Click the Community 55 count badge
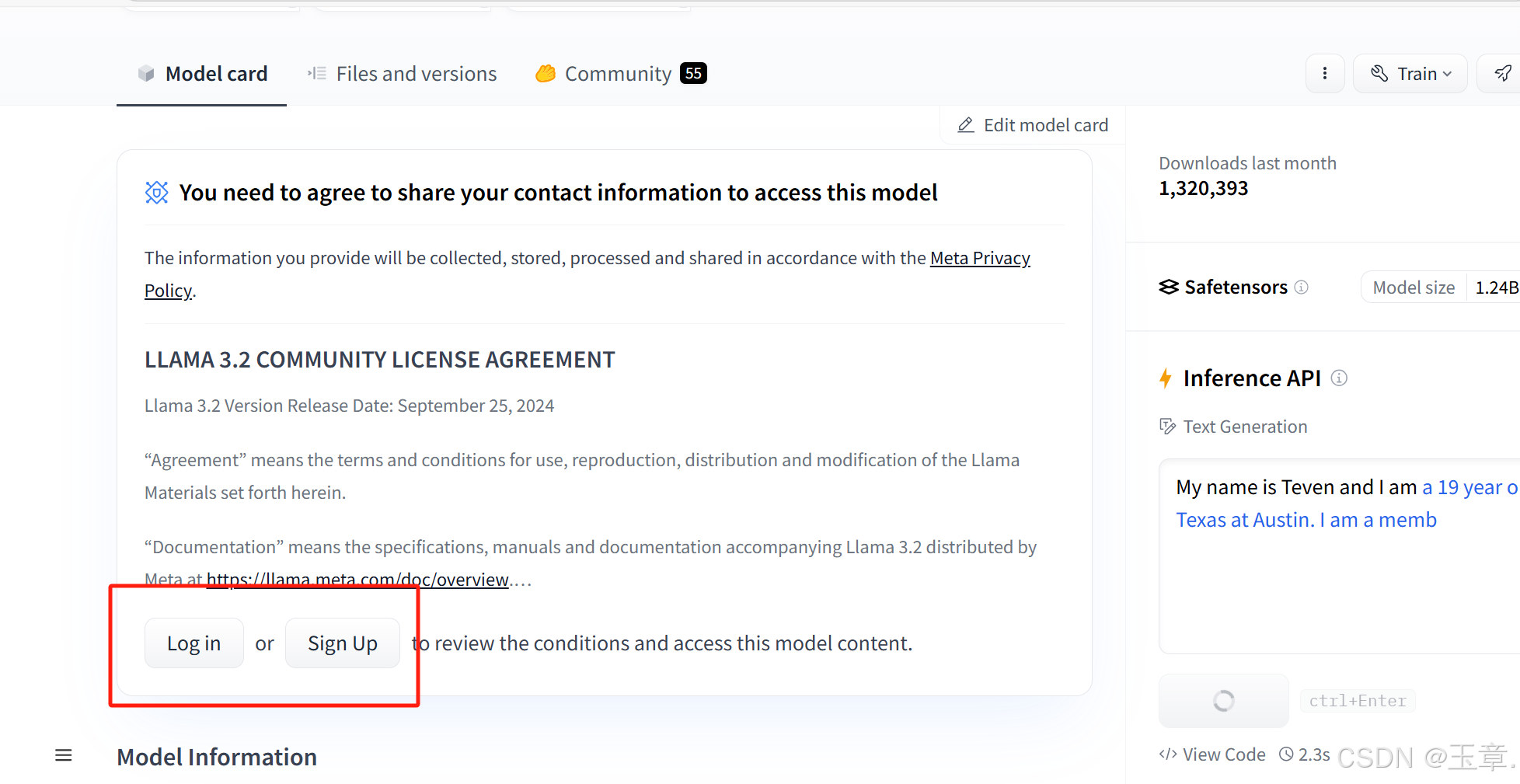This screenshot has height=784, width=1520. click(693, 73)
